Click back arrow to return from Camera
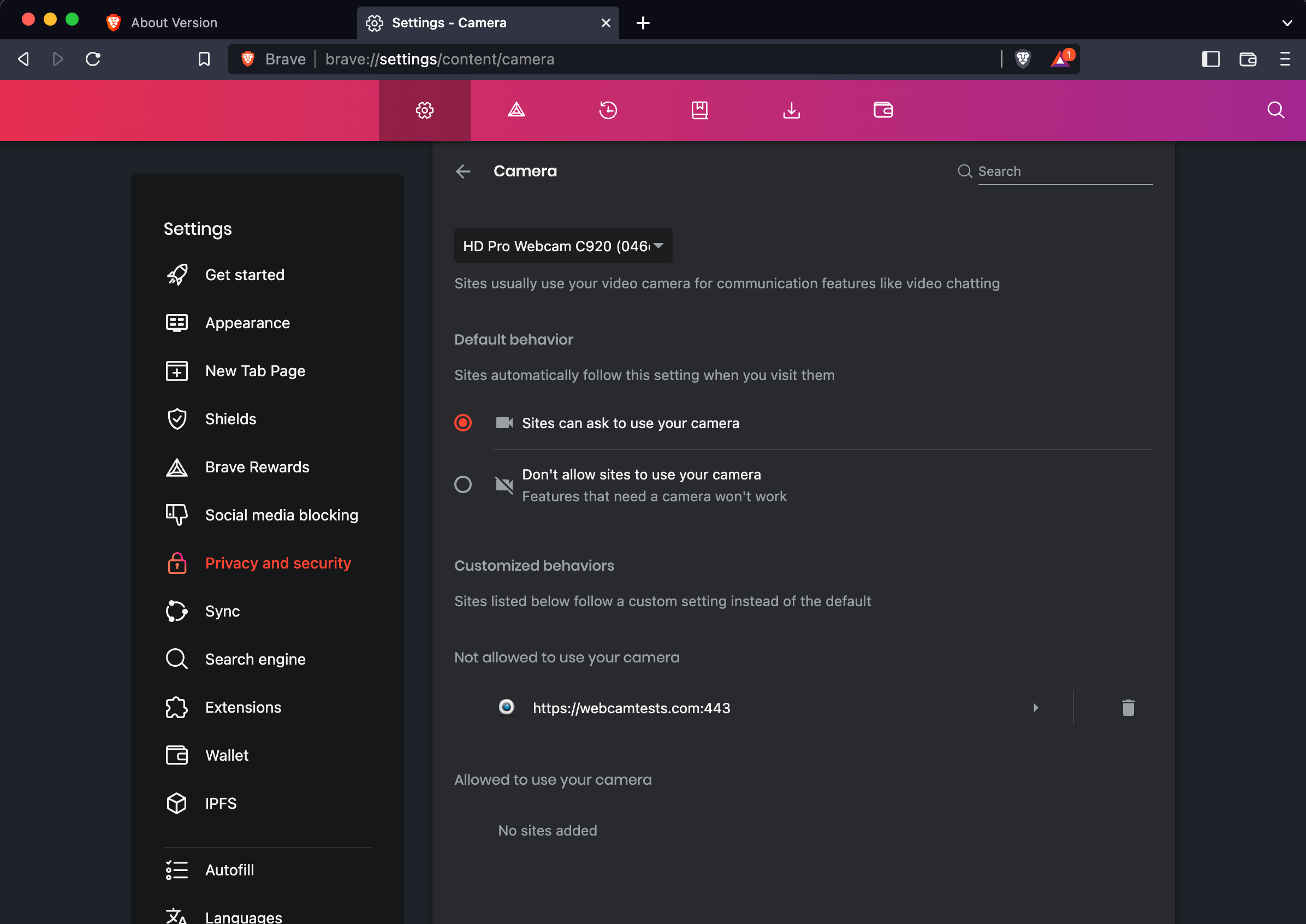The width and height of the screenshot is (1306, 924). (463, 170)
